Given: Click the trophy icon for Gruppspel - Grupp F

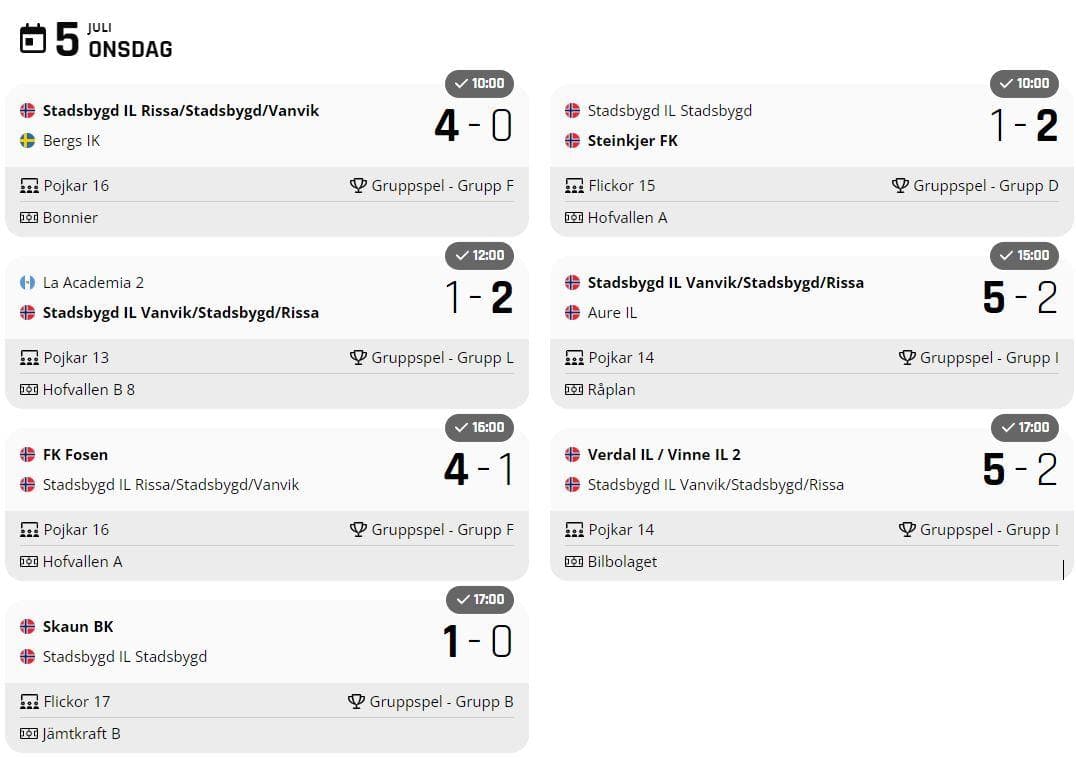Looking at the screenshot, I should 358,186.
